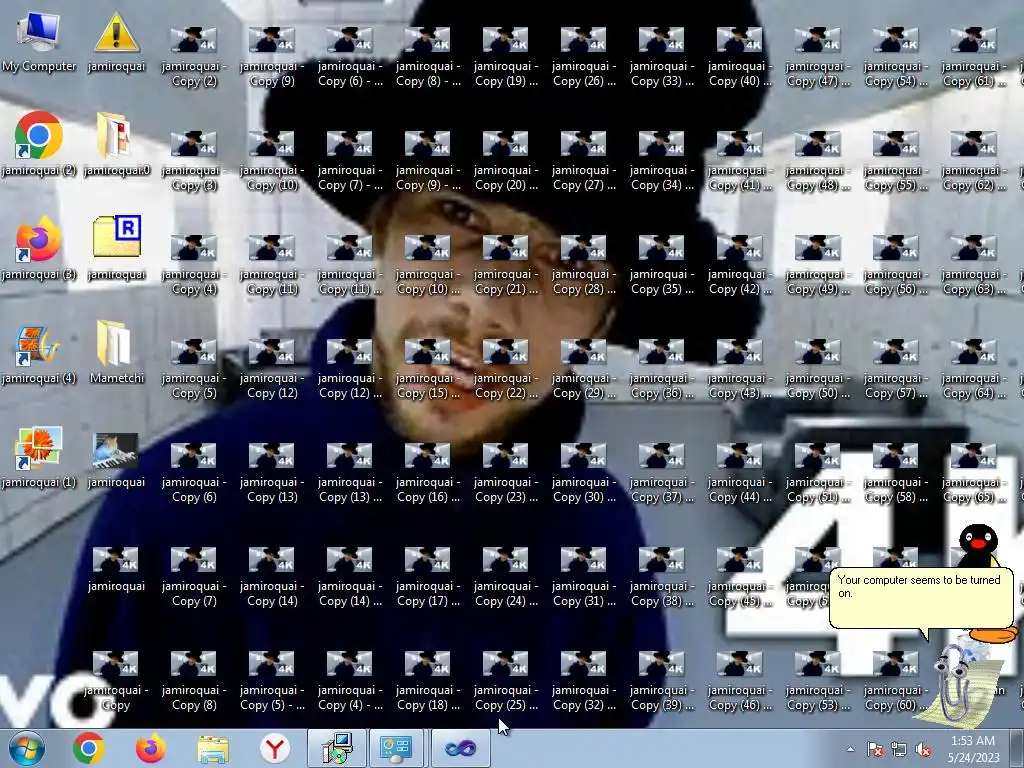
Task: Select jamiroquai - Copy (47) file
Action: pos(818,56)
